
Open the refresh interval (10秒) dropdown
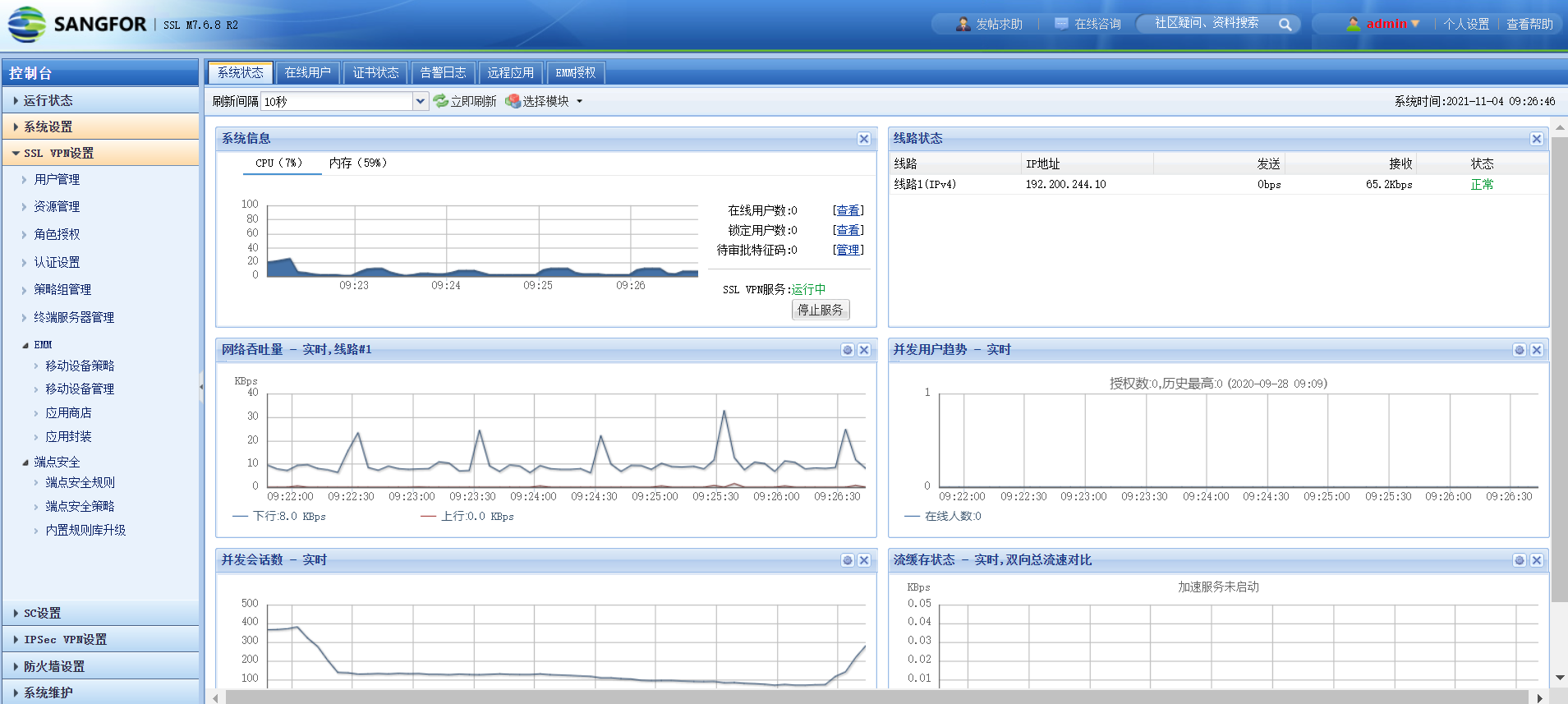click(x=421, y=101)
